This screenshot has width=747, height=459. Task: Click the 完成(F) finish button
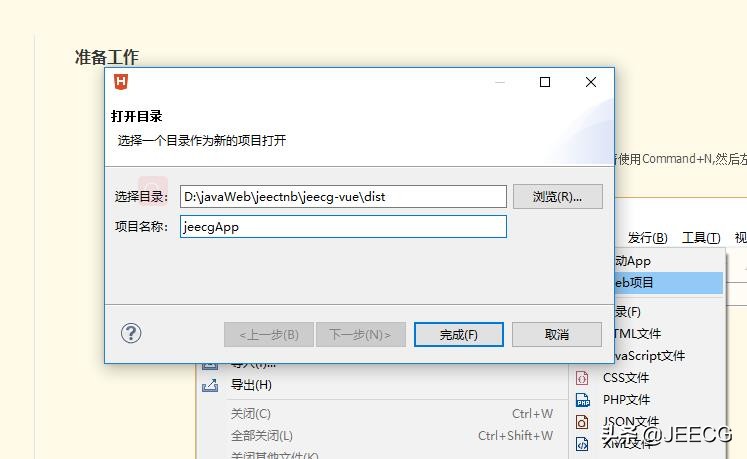tap(458, 335)
